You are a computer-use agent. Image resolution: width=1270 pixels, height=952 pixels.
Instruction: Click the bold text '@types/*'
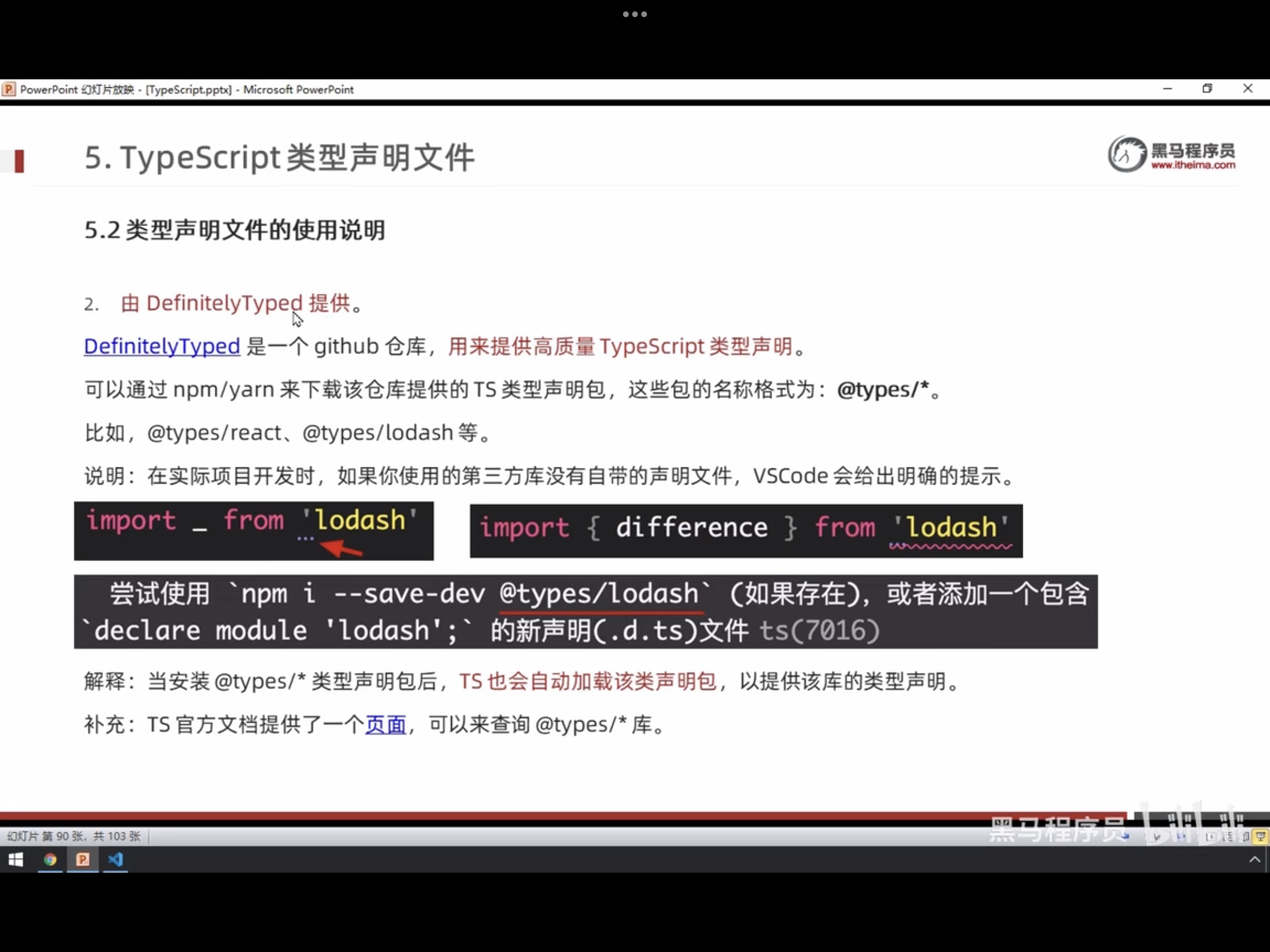coord(883,390)
